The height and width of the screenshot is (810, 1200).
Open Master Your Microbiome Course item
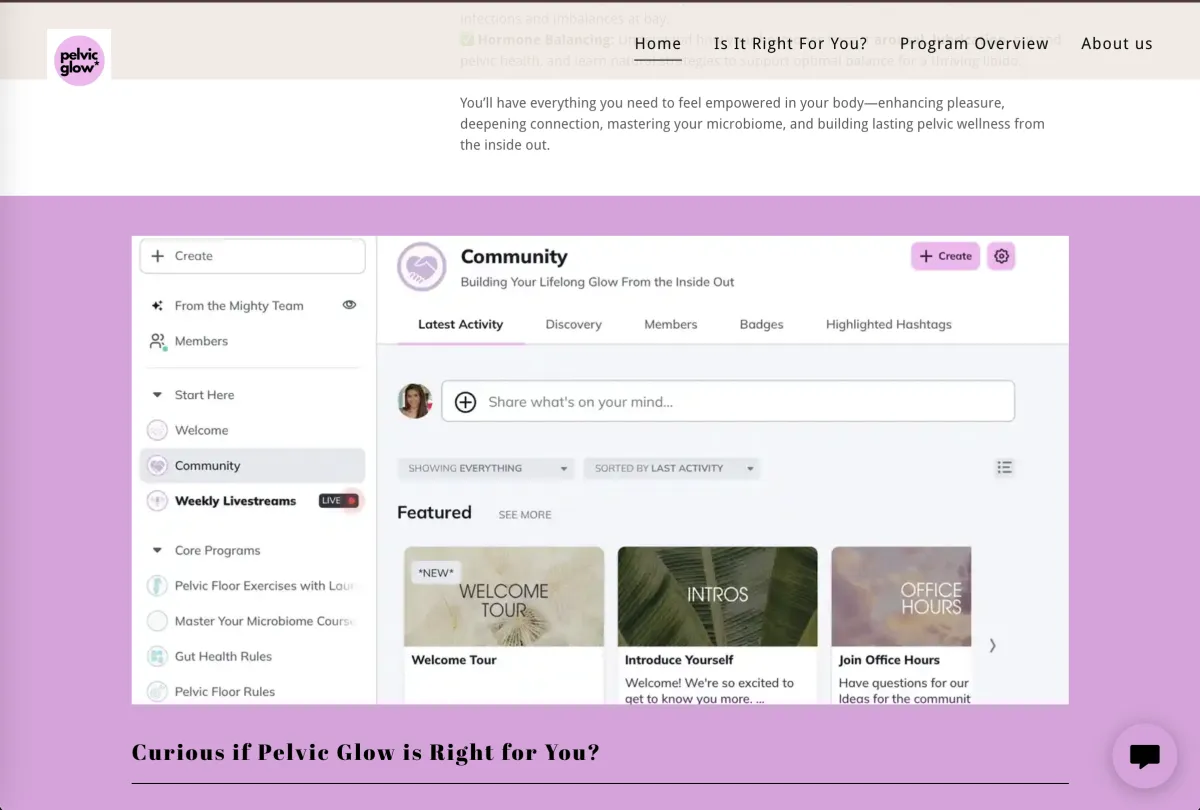265,621
